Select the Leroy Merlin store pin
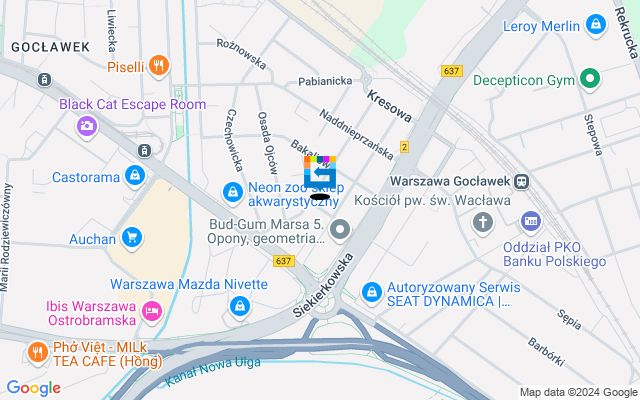Viewport: 640px width, 400px height. click(596, 25)
